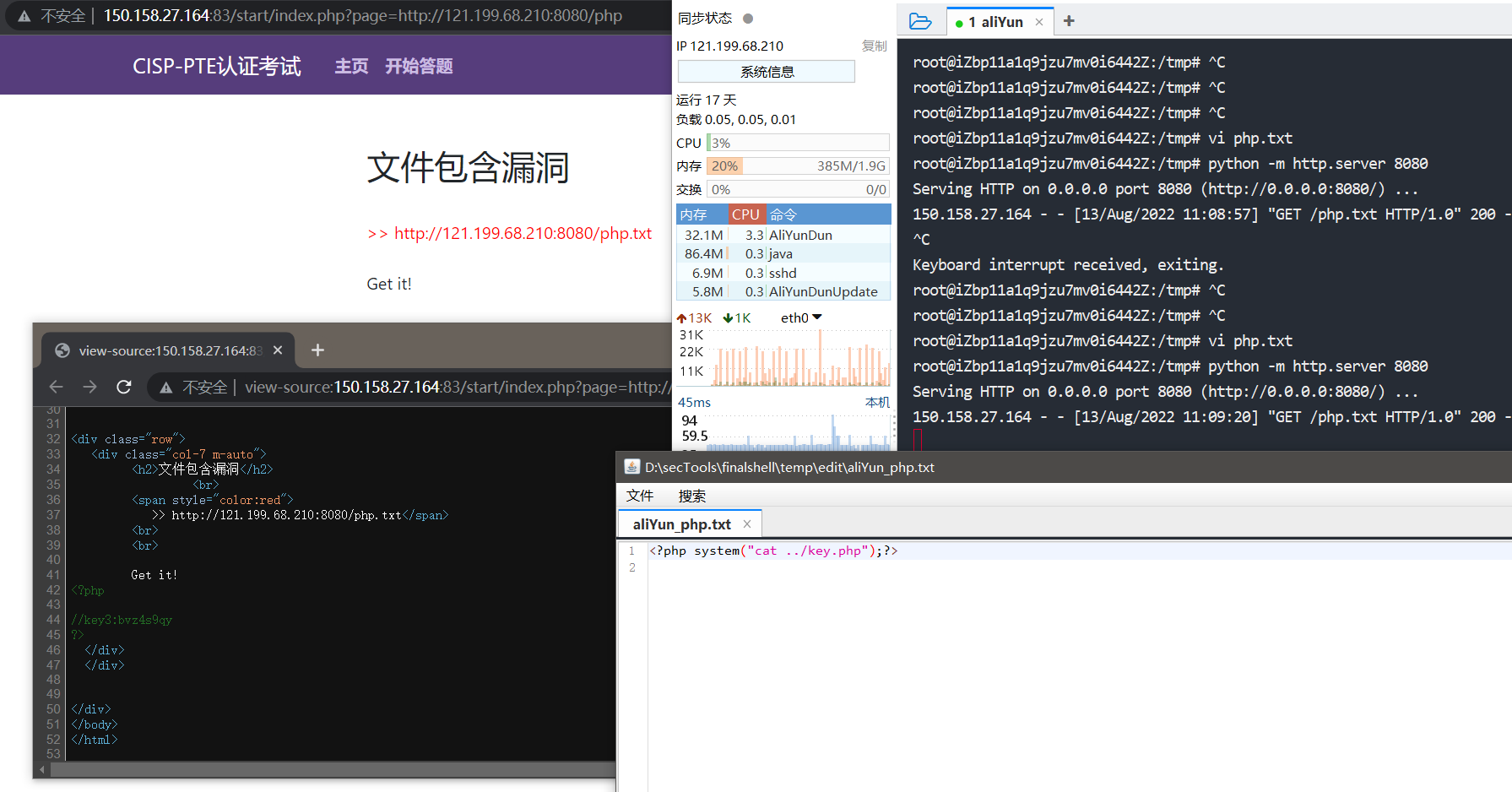This screenshot has height=792, width=1512.
Task: Click the red http://121.199.68.210:8080/php.txt text
Action: [523, 233]
